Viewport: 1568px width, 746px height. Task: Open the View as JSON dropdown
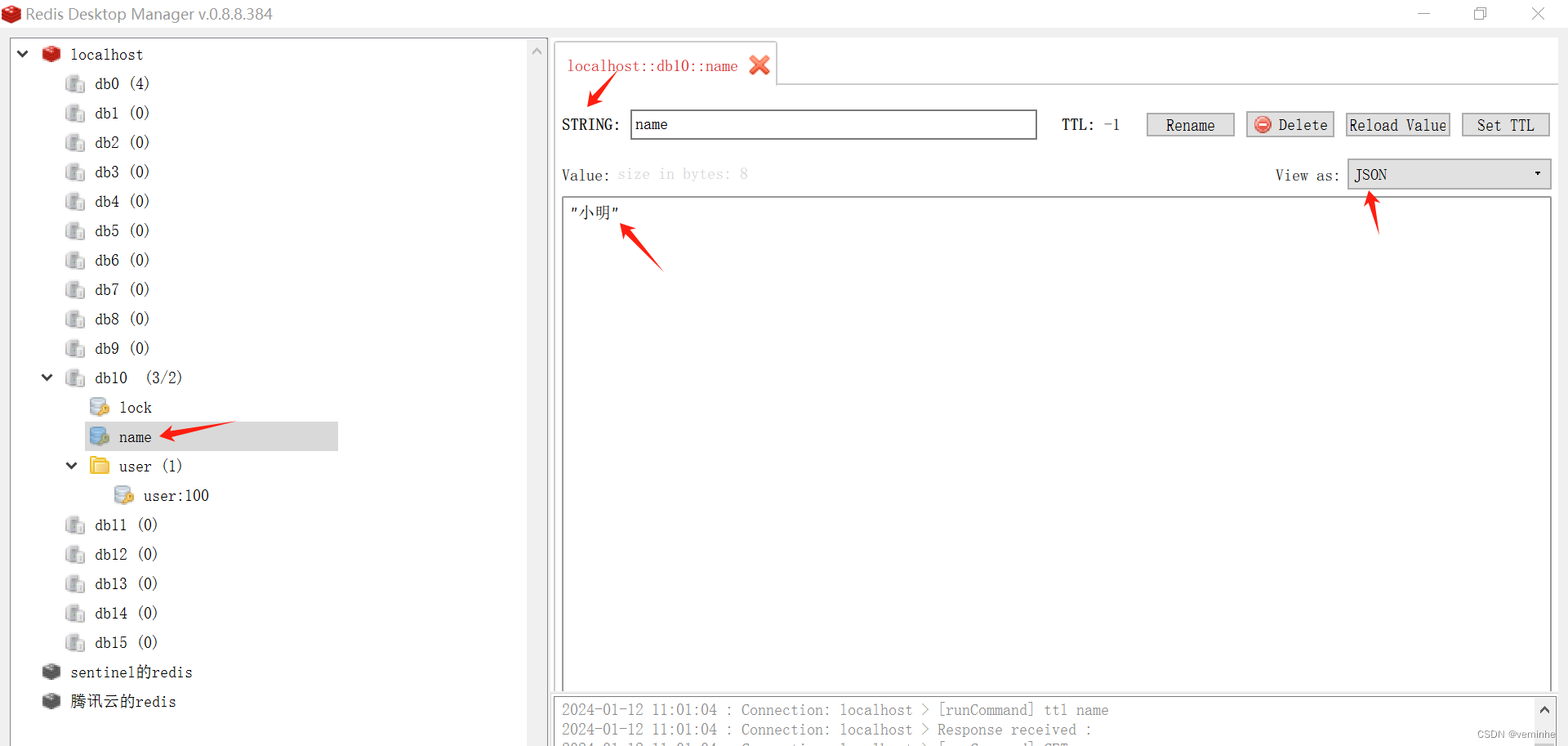point(1449,174)
